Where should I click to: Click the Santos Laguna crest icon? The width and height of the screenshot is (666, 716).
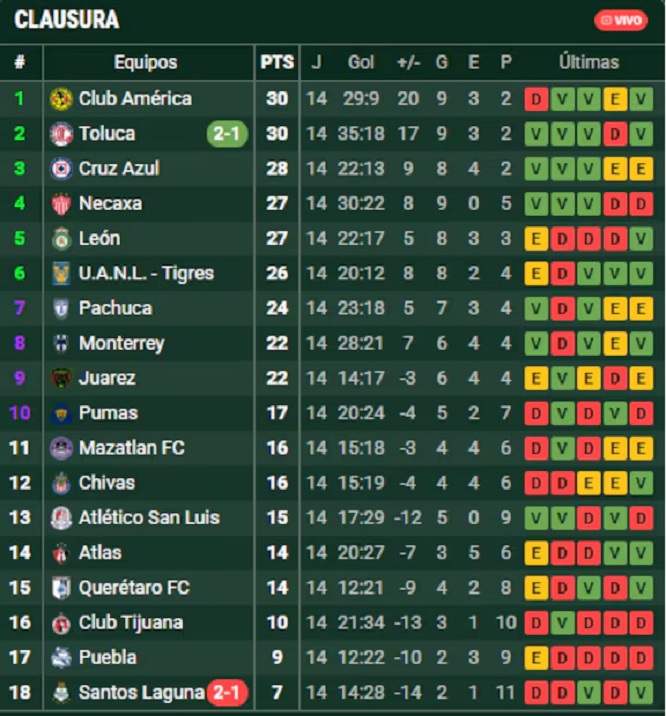[x=61, y=693]
